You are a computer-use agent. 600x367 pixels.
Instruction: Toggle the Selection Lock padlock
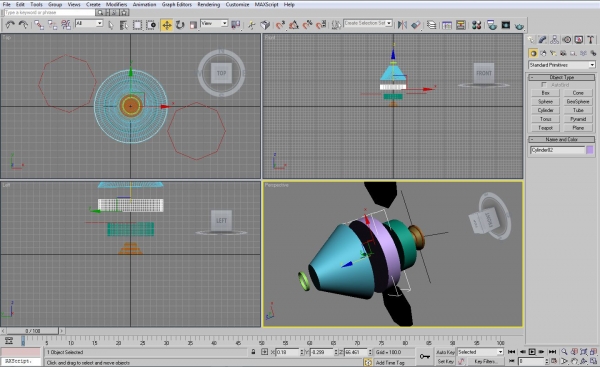[253, 352]
